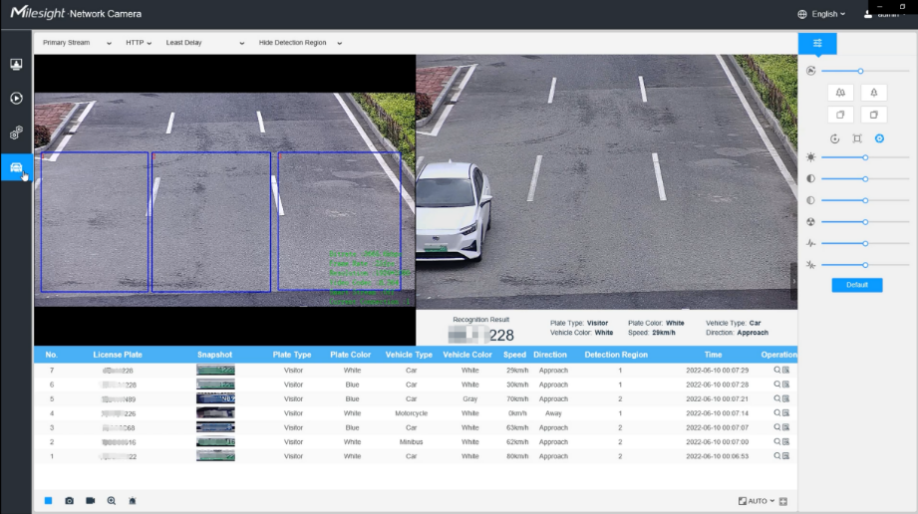Click export icon for row 7 at 00:07:29
Viewport: 918px width, 514px height.
coord(786,370)
